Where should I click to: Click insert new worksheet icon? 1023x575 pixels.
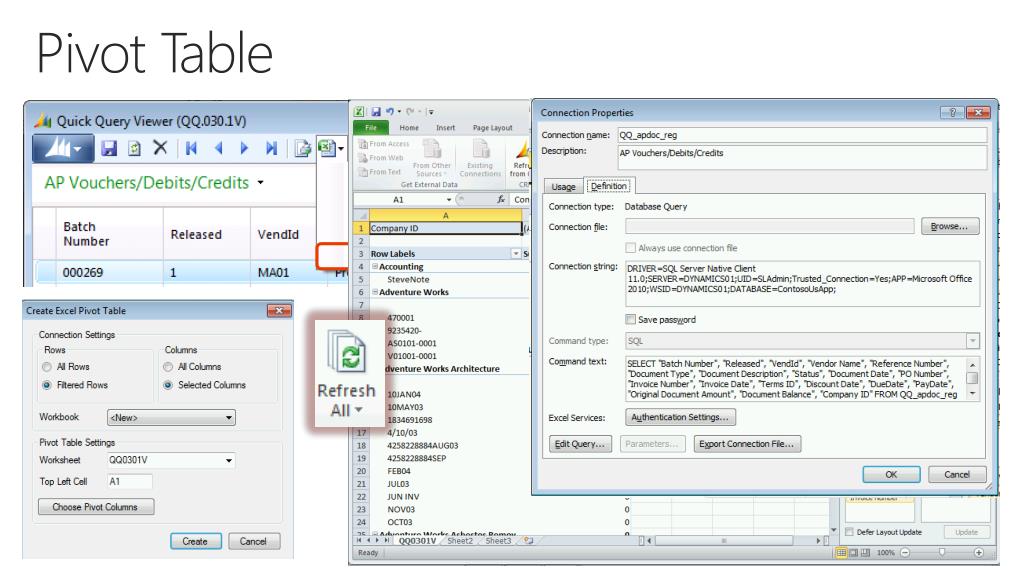(529, 540)
